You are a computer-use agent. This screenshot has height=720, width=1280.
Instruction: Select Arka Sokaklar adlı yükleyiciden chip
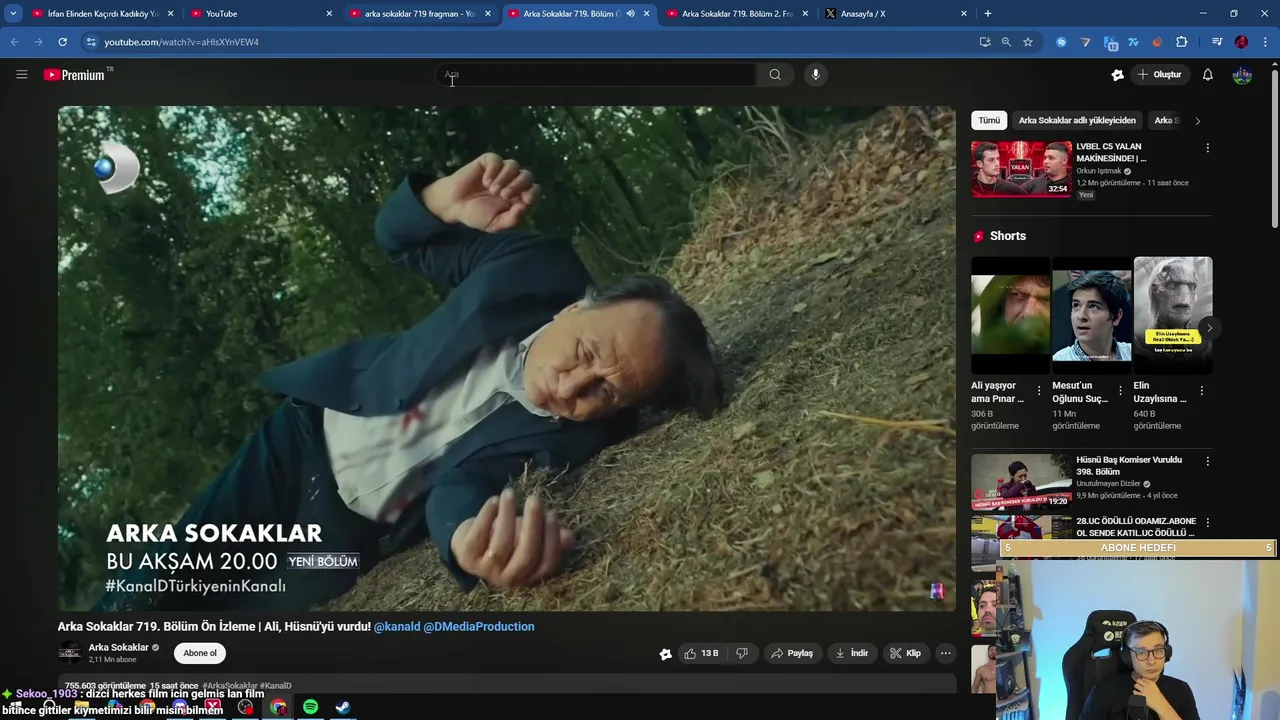click(x=1077, y=121)
